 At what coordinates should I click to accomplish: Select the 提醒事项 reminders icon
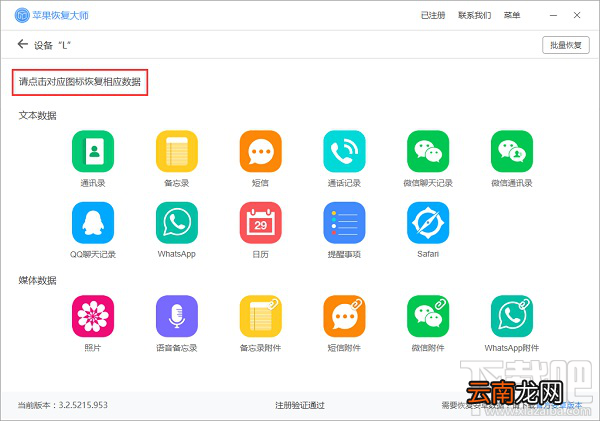(344, 223)
